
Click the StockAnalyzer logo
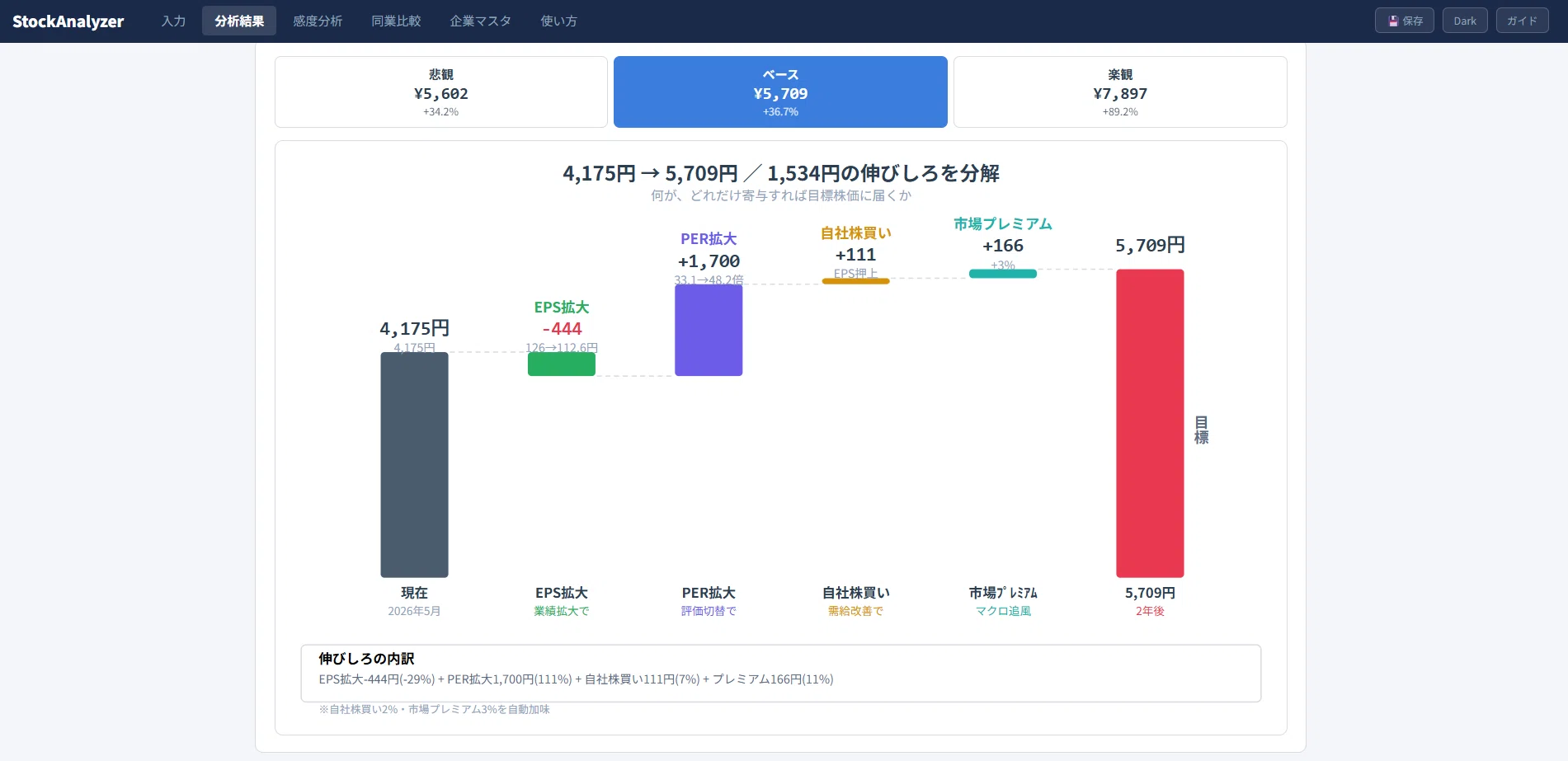tap(68, 21)
